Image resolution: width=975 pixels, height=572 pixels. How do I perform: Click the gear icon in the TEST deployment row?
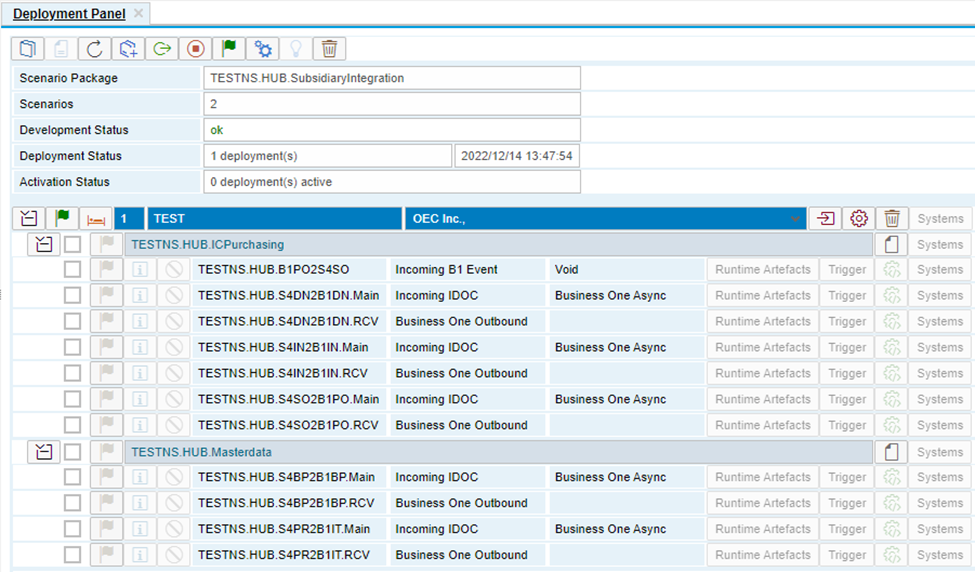pyautogui.click(x=858, y=218)
